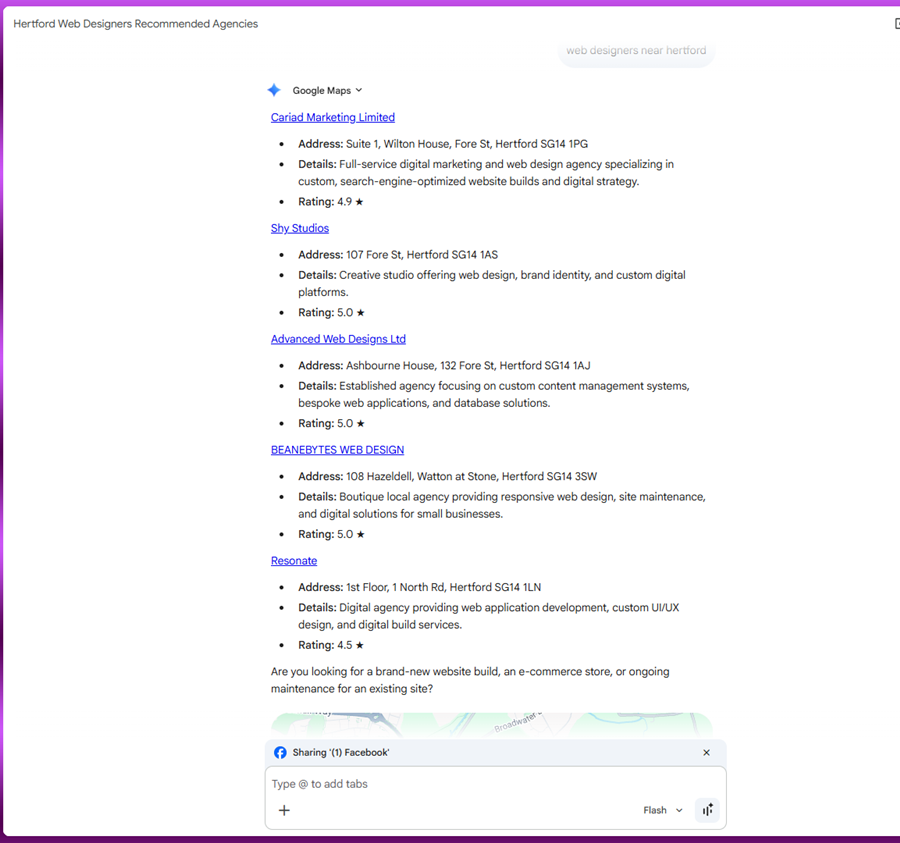Open the BEANEBYTES WEB DESIGN link

(x=338, y=449)
